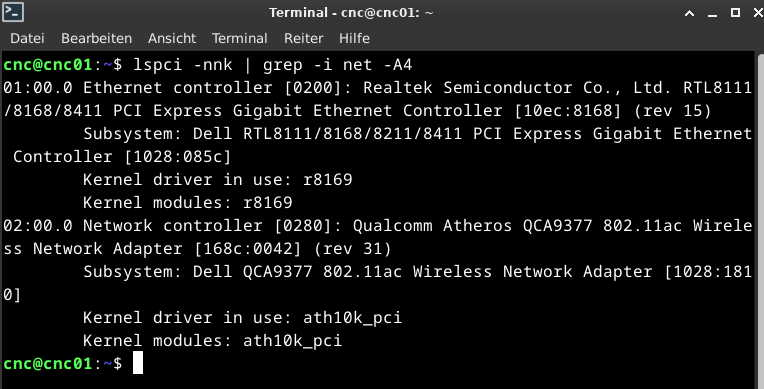Open the Datei menu
Image resolution: width=764 pixels, height=389 pixels.
tap(27, 38)
